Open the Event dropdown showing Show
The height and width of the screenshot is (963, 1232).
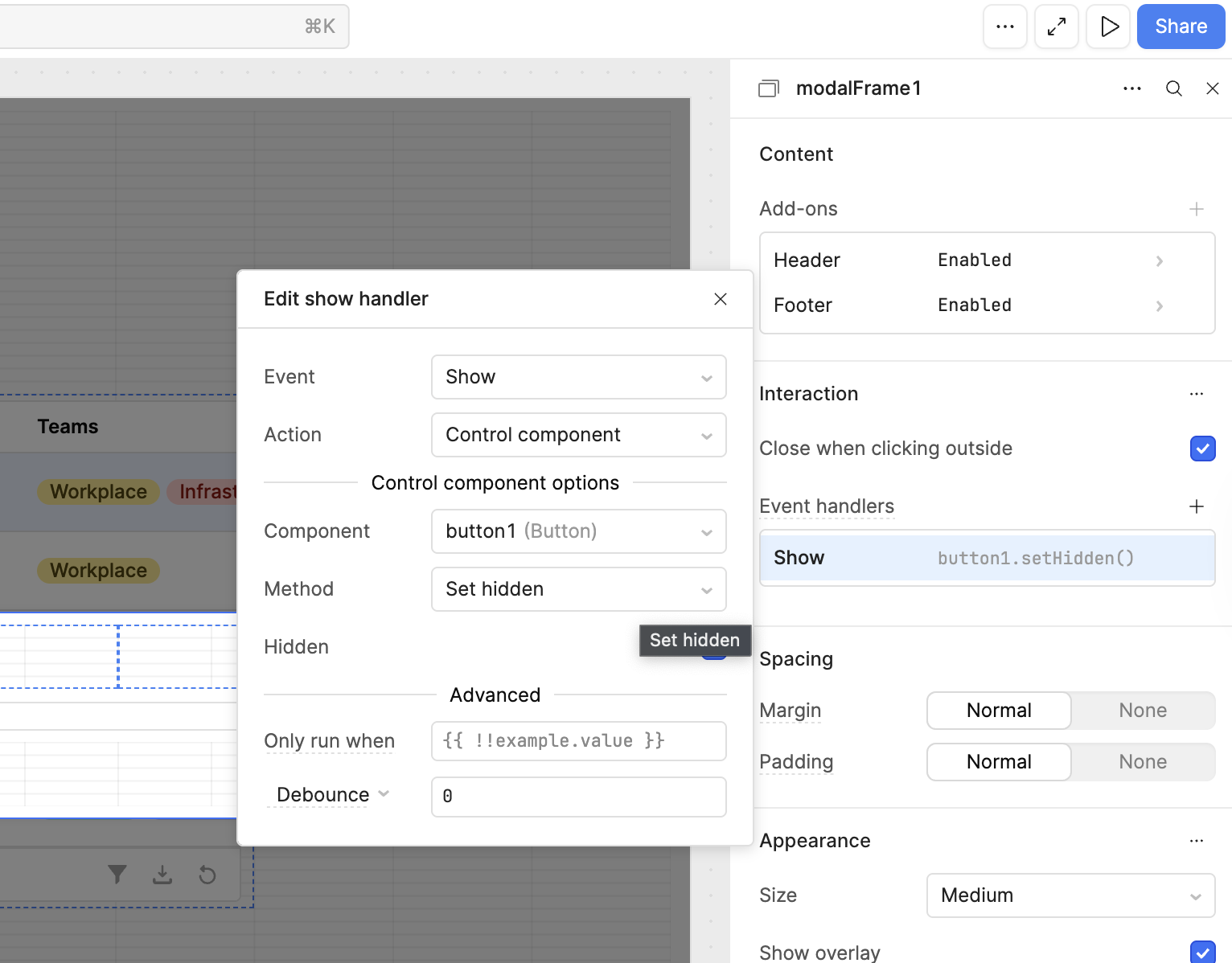tap(578, 377)
